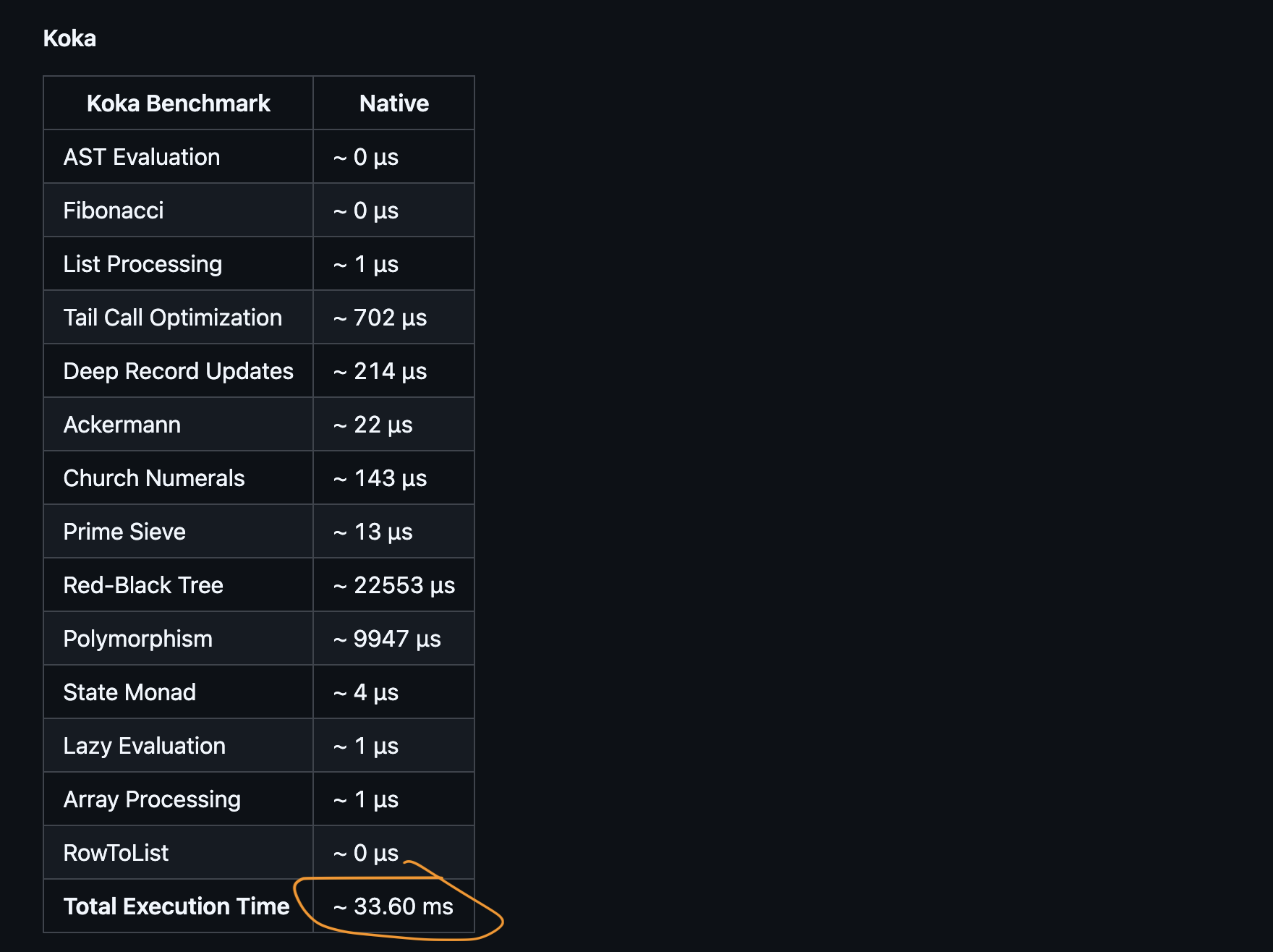Click the Lazy Evaluation cell
The width and height of the screenshot is (1273, 952).
(178, 746)
